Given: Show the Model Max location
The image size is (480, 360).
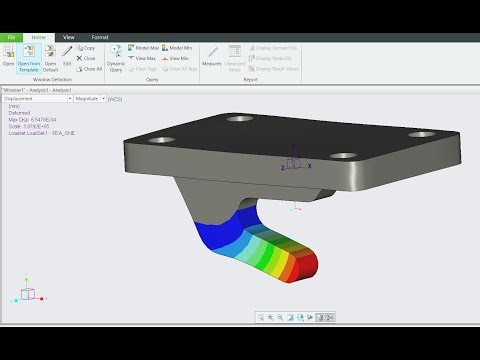Looking at the screenshot, I should coord(143,48).
